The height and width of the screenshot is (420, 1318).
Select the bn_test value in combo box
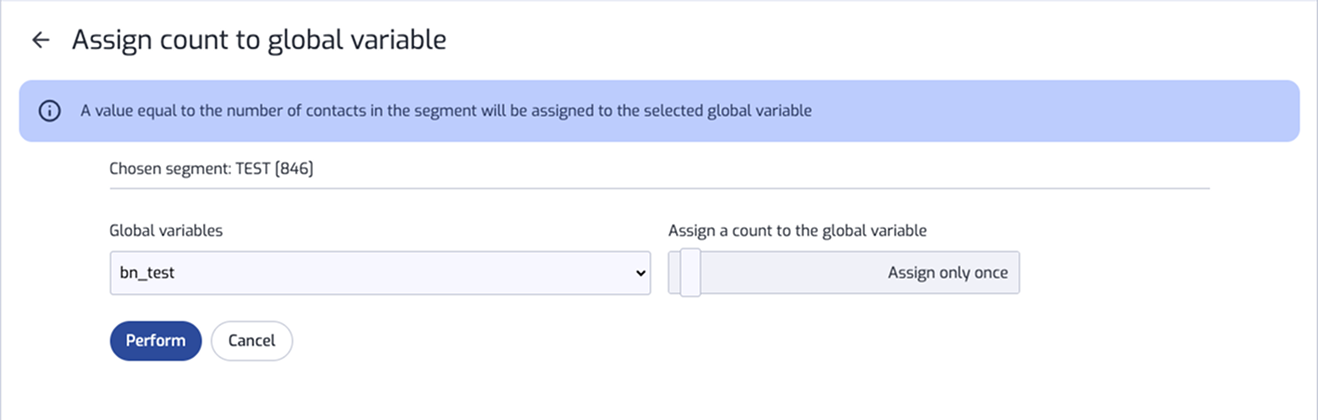[x=147, y=273]
